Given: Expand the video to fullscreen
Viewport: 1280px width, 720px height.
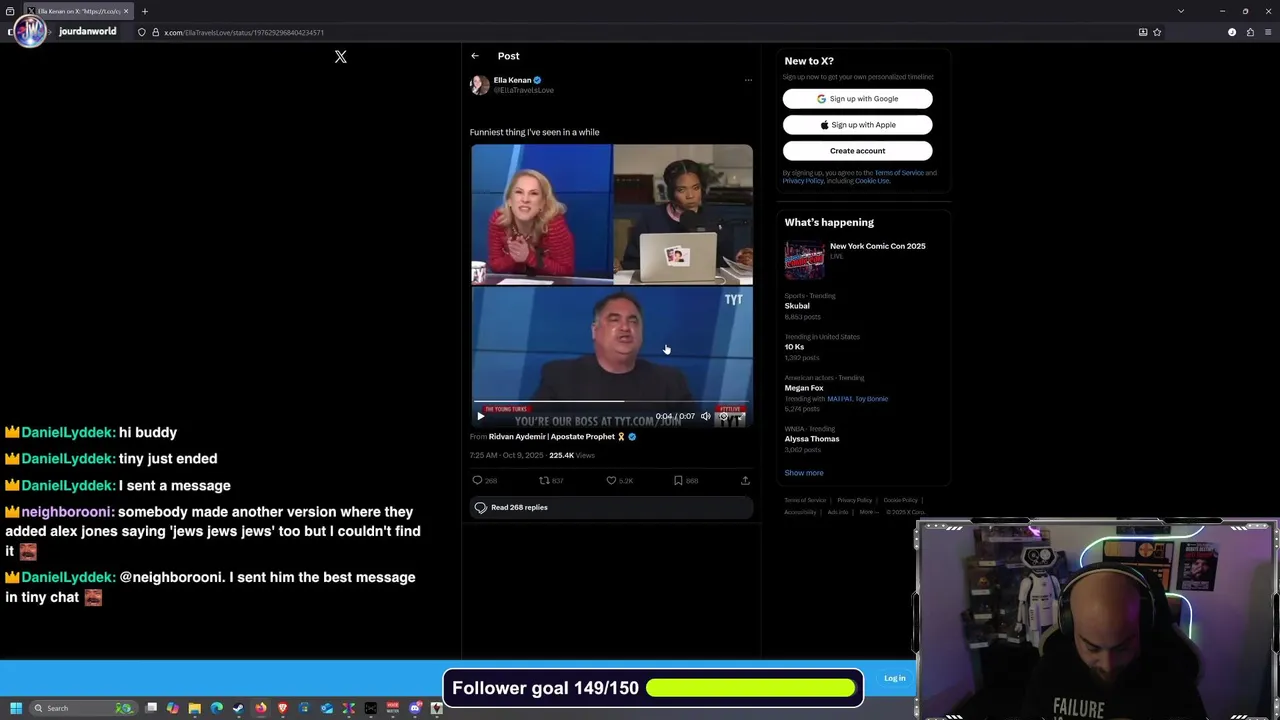Looking at the screenshot, I should pyautogui.click(x=741, y=417).
